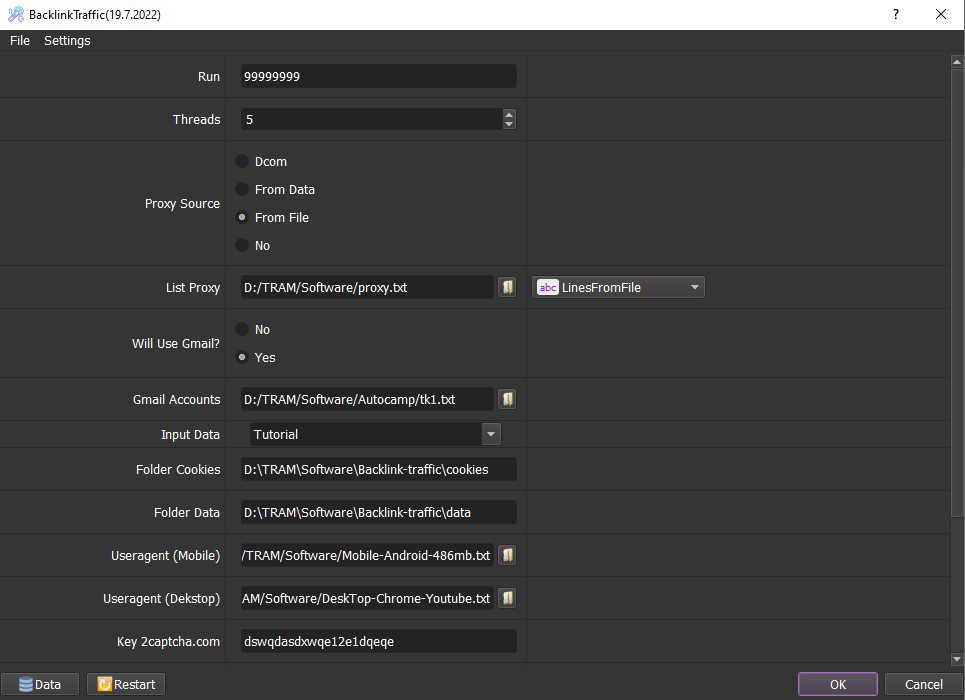The width and height of the screenshot is (965, 700).
Task: Browse file for Gmail Accounts path
Action: point(507,399)
